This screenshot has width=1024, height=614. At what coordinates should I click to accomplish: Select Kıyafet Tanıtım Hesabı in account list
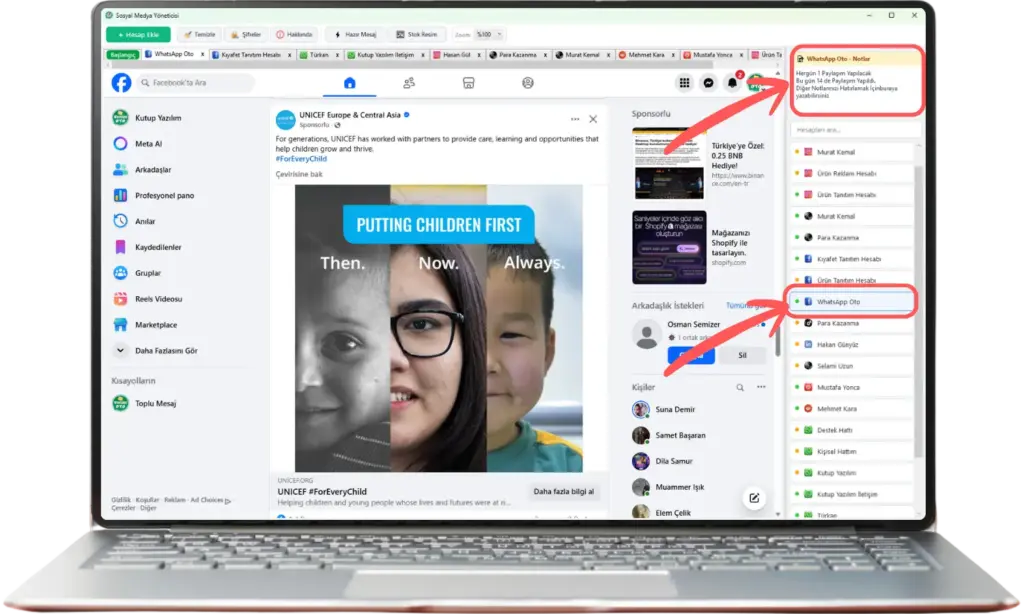click(852, 259)
